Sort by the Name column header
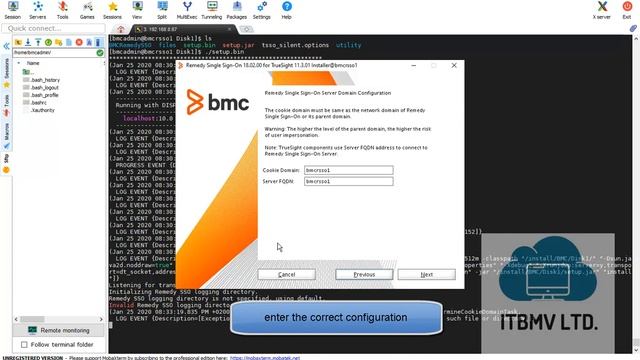The width and height of the screenshot is (640, 360). click(33, 63)
